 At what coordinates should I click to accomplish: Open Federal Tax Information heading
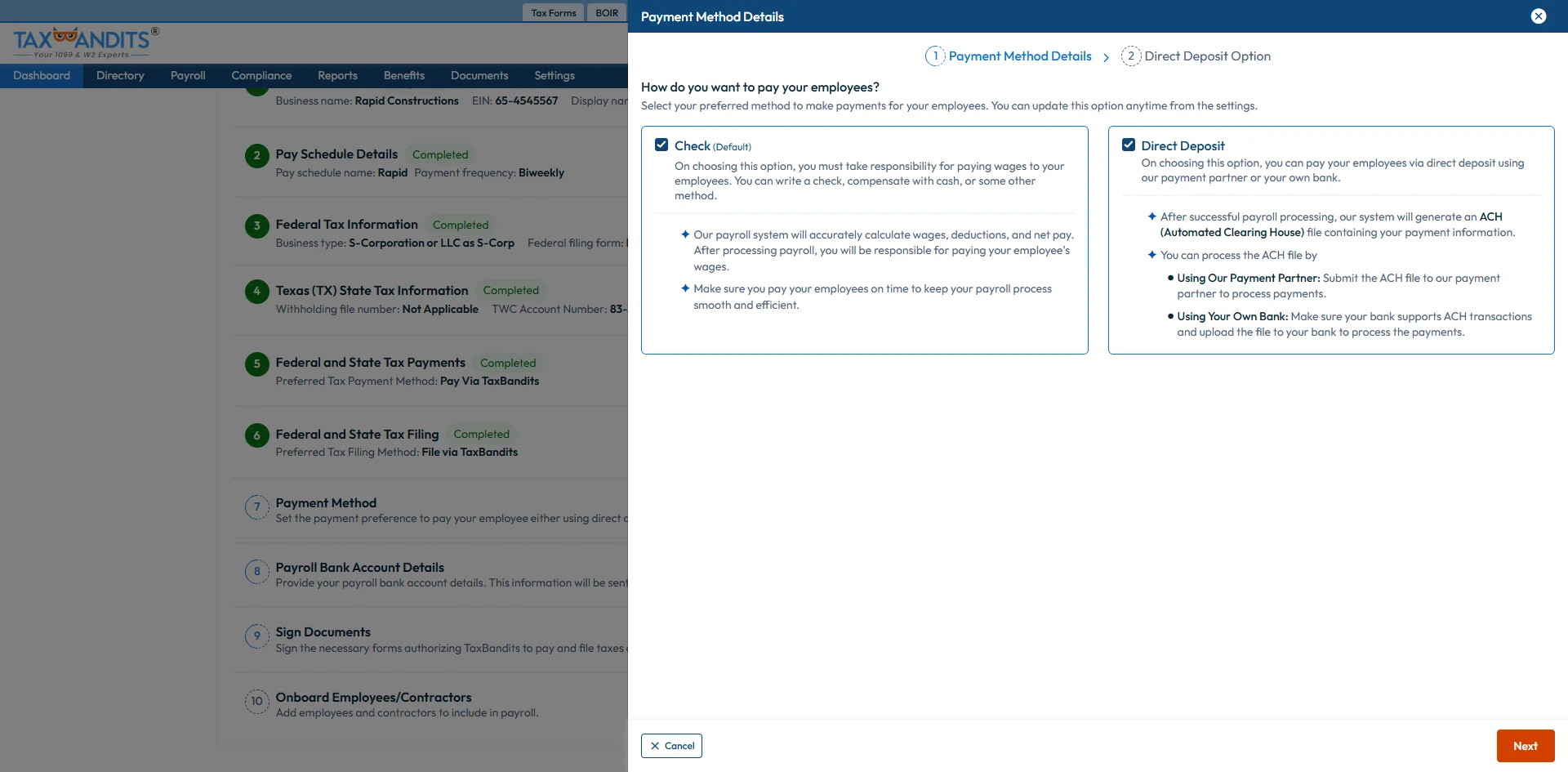[347, 225]
